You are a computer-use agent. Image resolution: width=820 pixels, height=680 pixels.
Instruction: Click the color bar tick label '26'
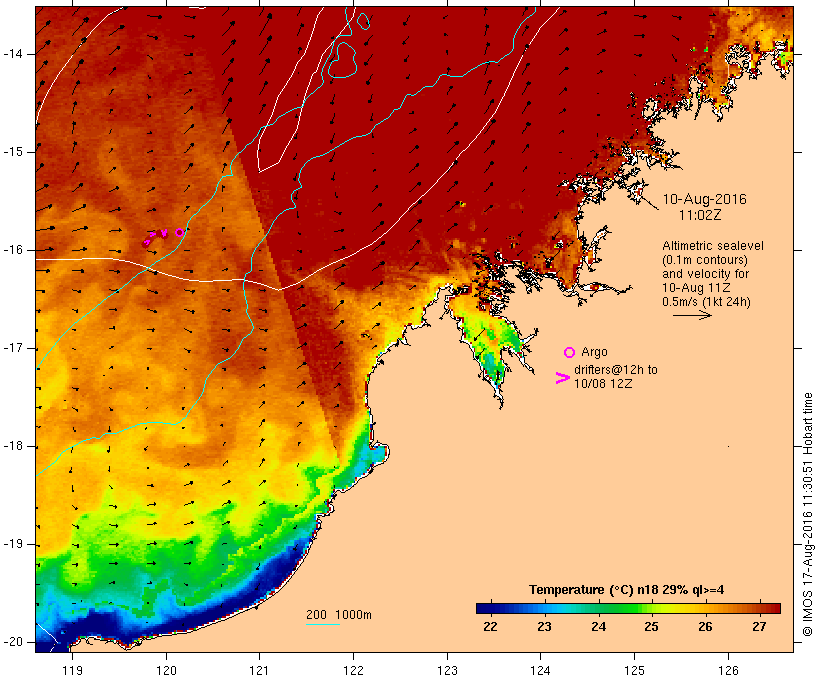705,626
